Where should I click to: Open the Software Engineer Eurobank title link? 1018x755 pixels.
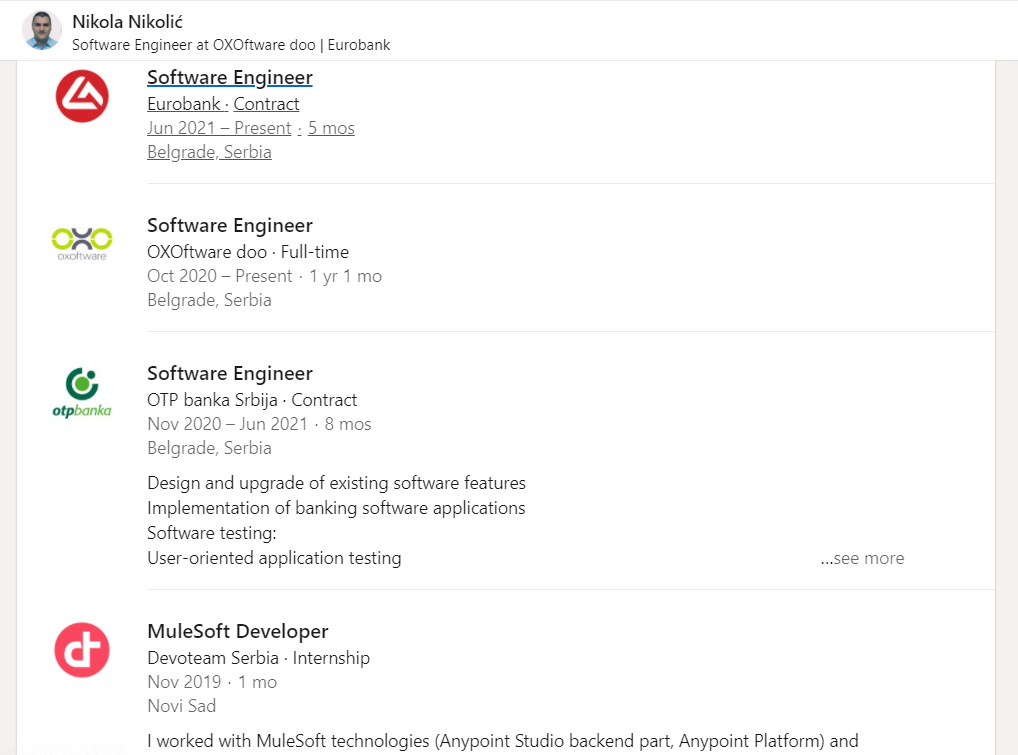coord(230,78)
